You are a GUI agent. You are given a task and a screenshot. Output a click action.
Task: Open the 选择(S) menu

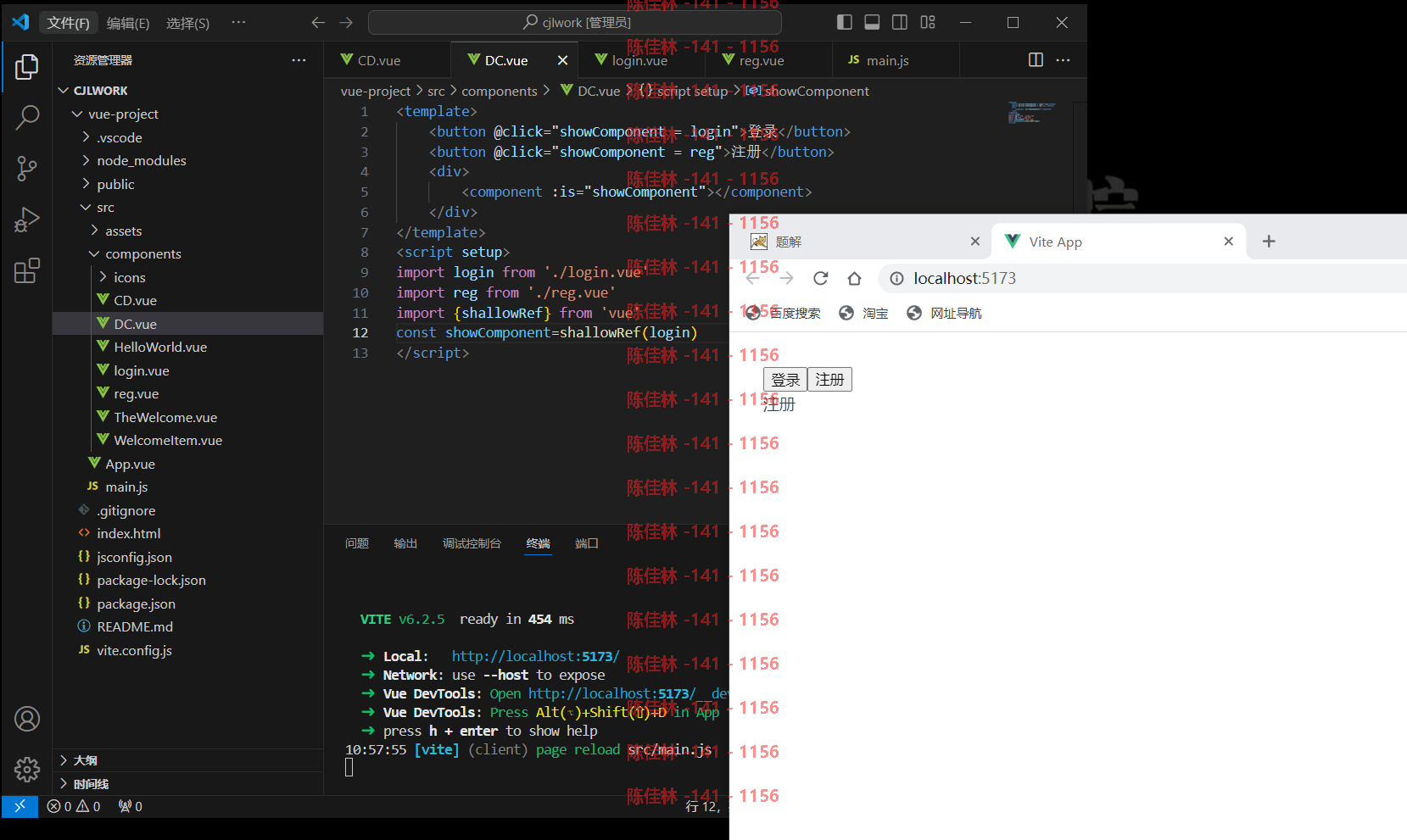pos(187,23)
